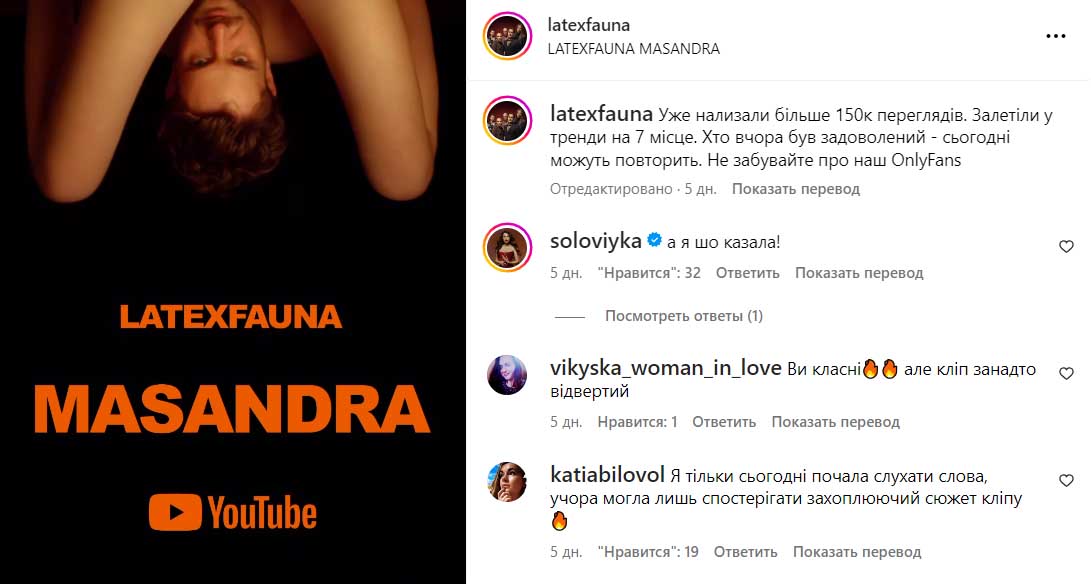Open katiabilovol's profile avatar
This screenshot has width=1091, height=584.
pos(507,482)
